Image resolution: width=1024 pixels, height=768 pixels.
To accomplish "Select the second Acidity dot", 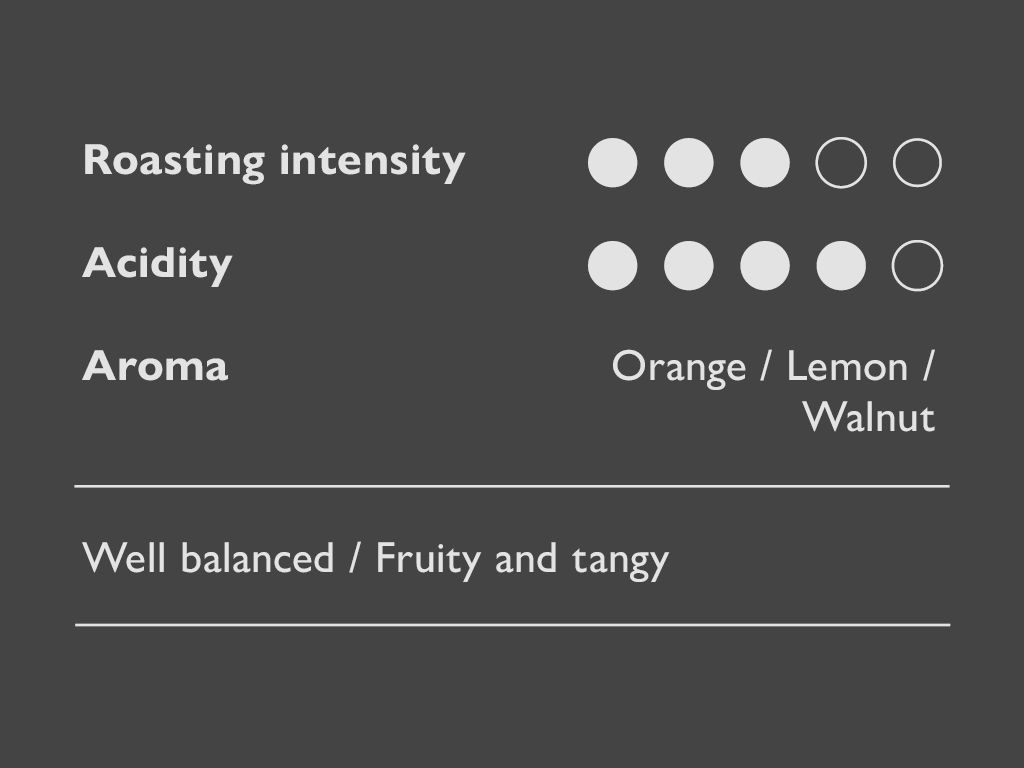I will coord(689,266).
